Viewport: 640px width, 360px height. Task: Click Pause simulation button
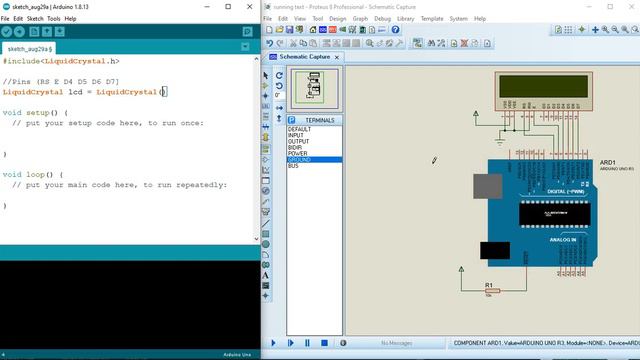(307, 343)
